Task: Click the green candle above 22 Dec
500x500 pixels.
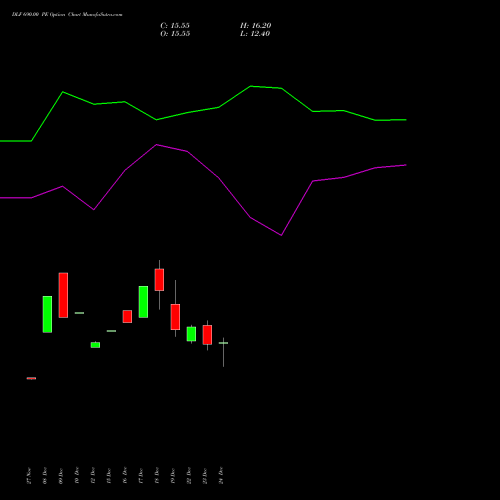Action: point(191,334)
